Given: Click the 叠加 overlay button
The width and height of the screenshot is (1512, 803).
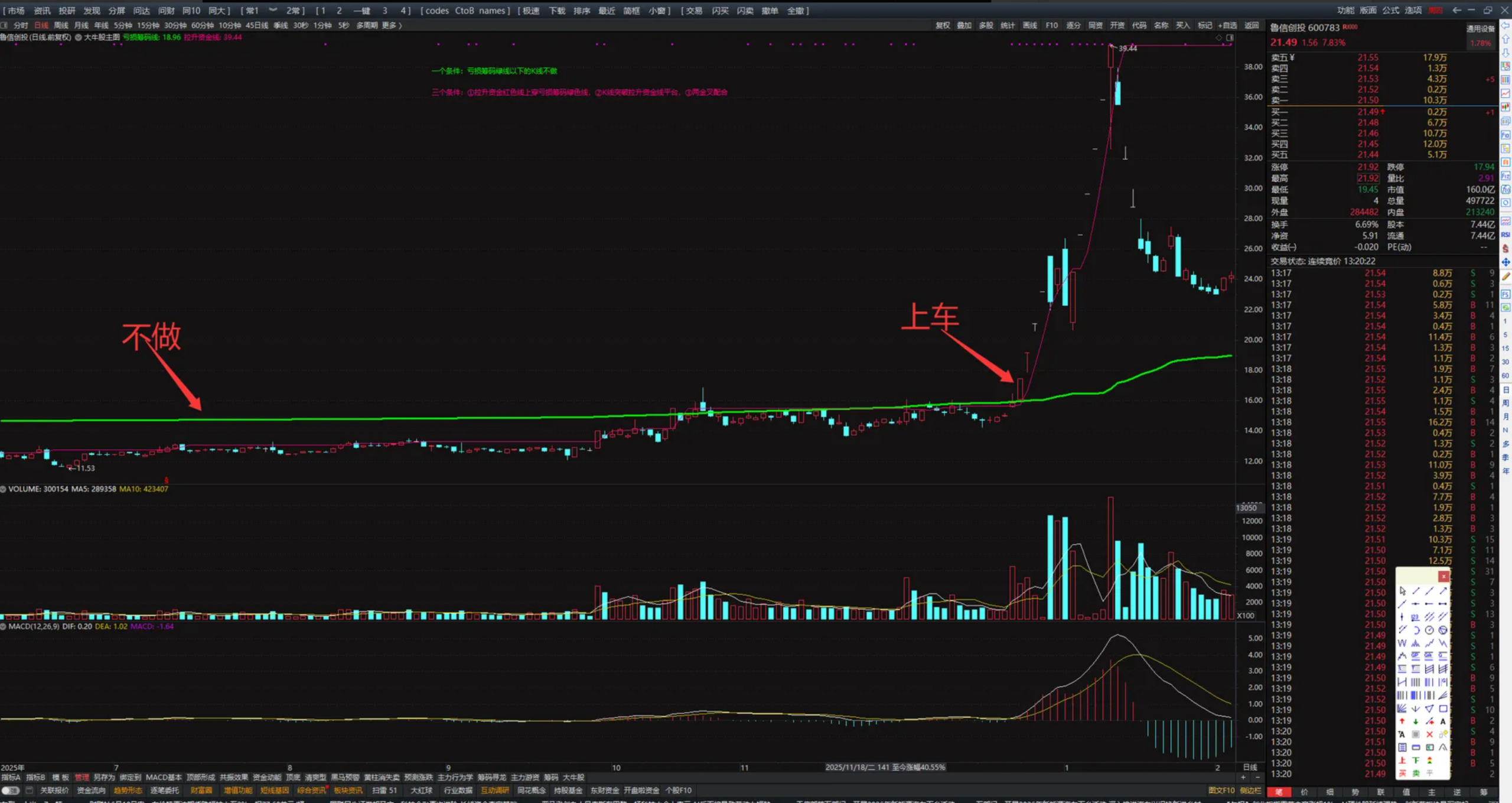Looking at the screenshot, I should pyautogui.click(x=964, y=25).
